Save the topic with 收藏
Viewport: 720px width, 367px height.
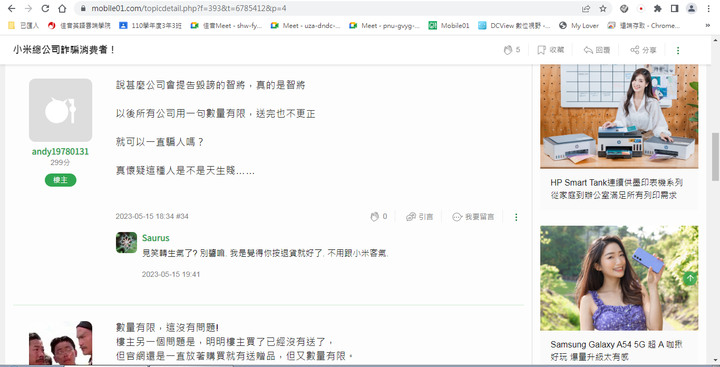[551, 50]
